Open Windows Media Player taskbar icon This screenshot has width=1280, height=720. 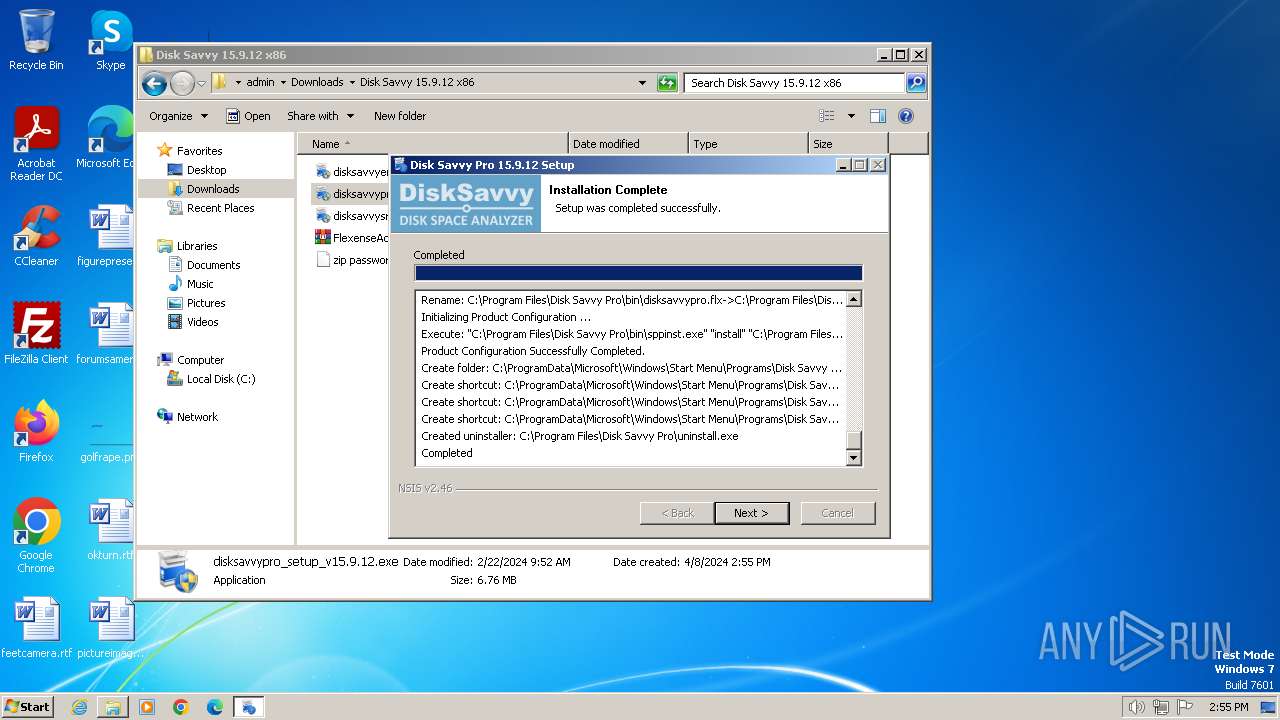pyautogui.click(x=147, y=707)
